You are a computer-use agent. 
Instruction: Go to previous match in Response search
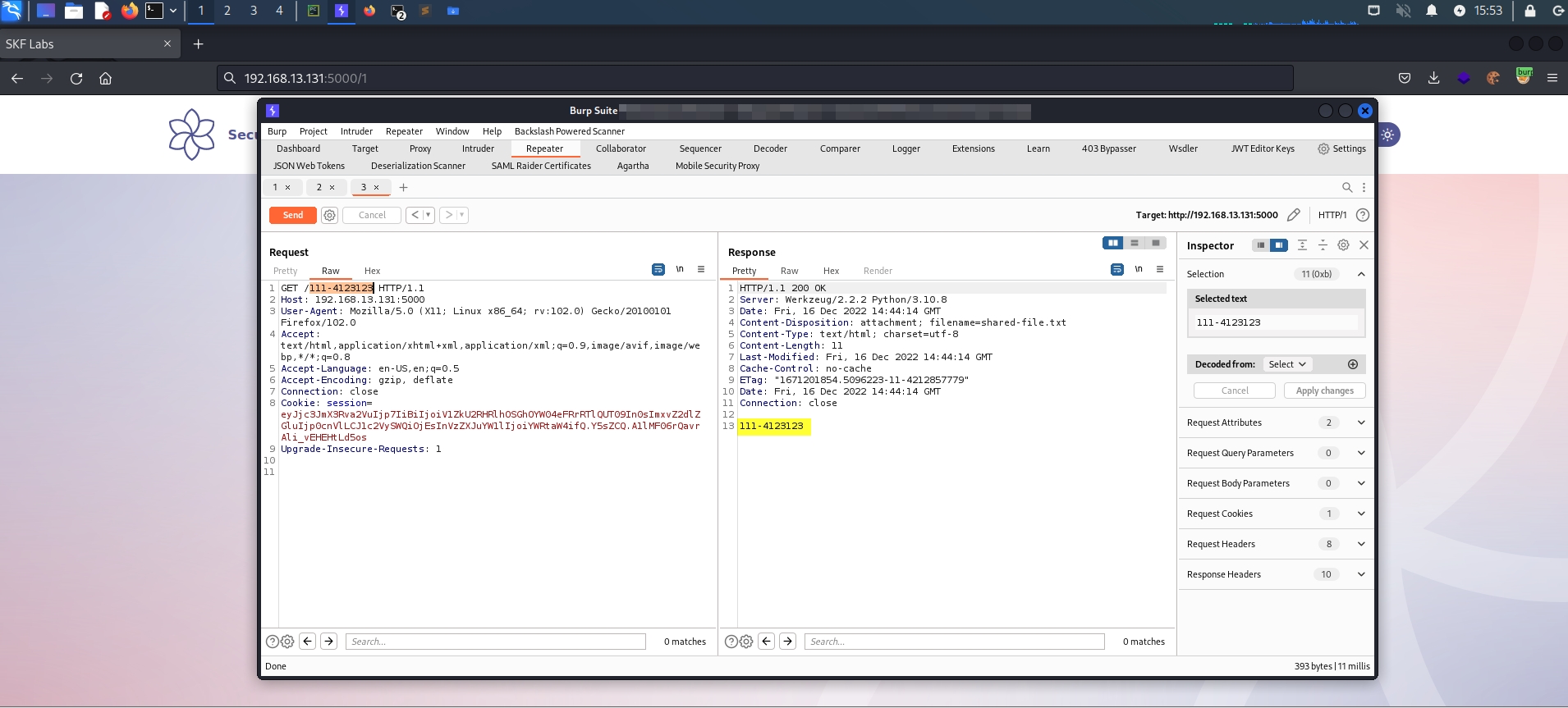766,642
